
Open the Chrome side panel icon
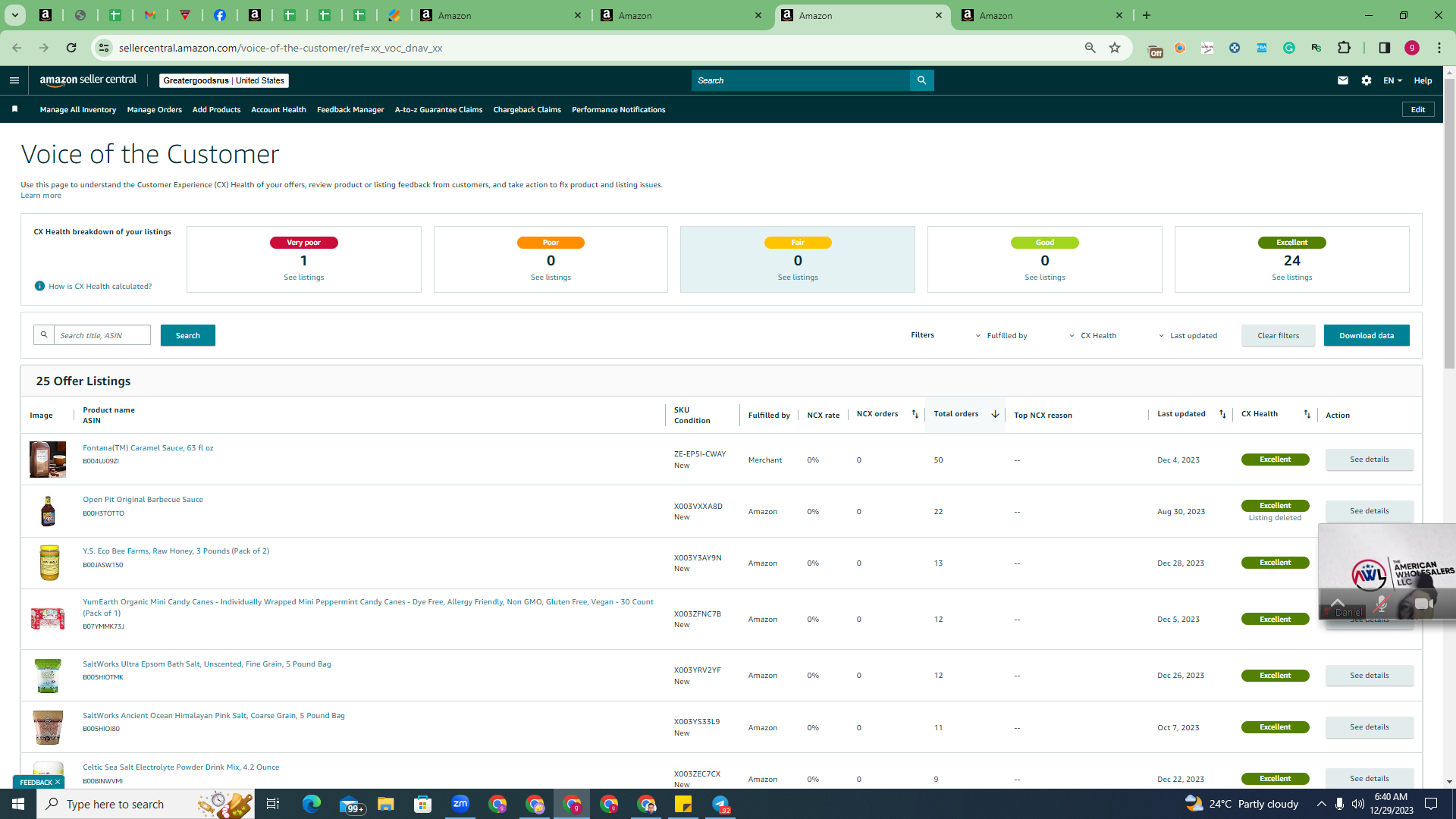tap(1384, 48)
